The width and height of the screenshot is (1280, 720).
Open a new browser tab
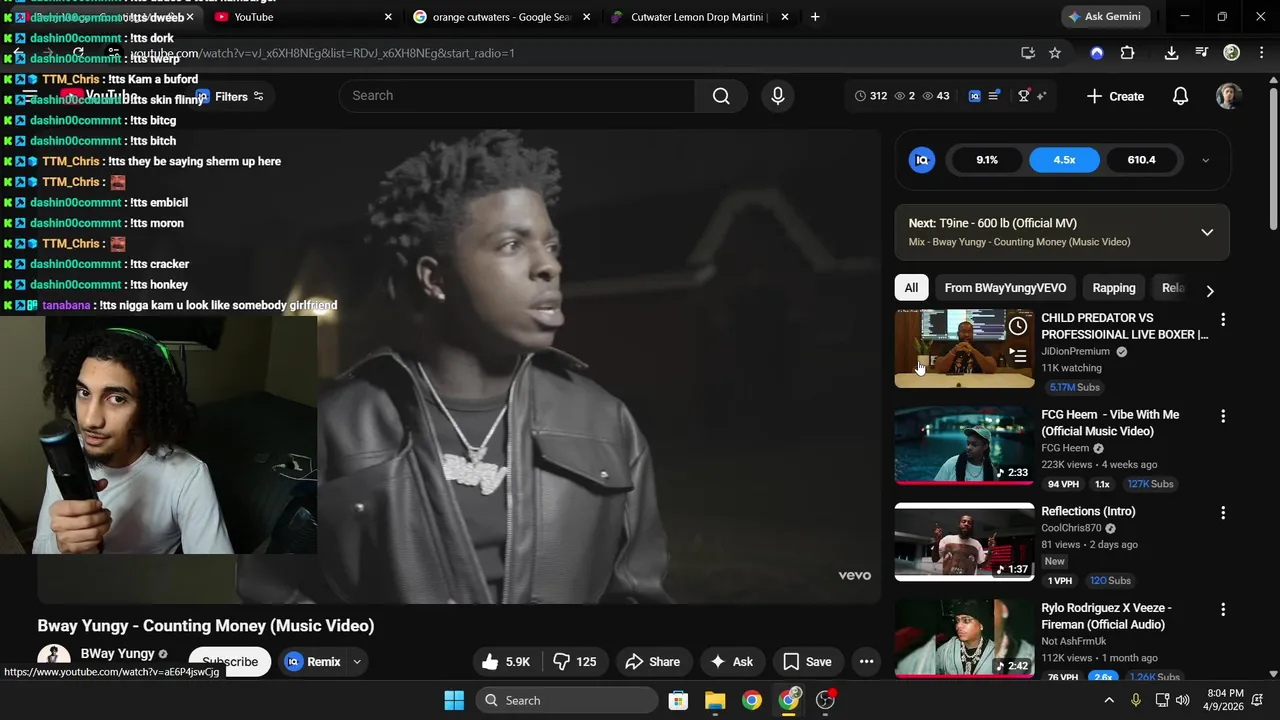815,17
